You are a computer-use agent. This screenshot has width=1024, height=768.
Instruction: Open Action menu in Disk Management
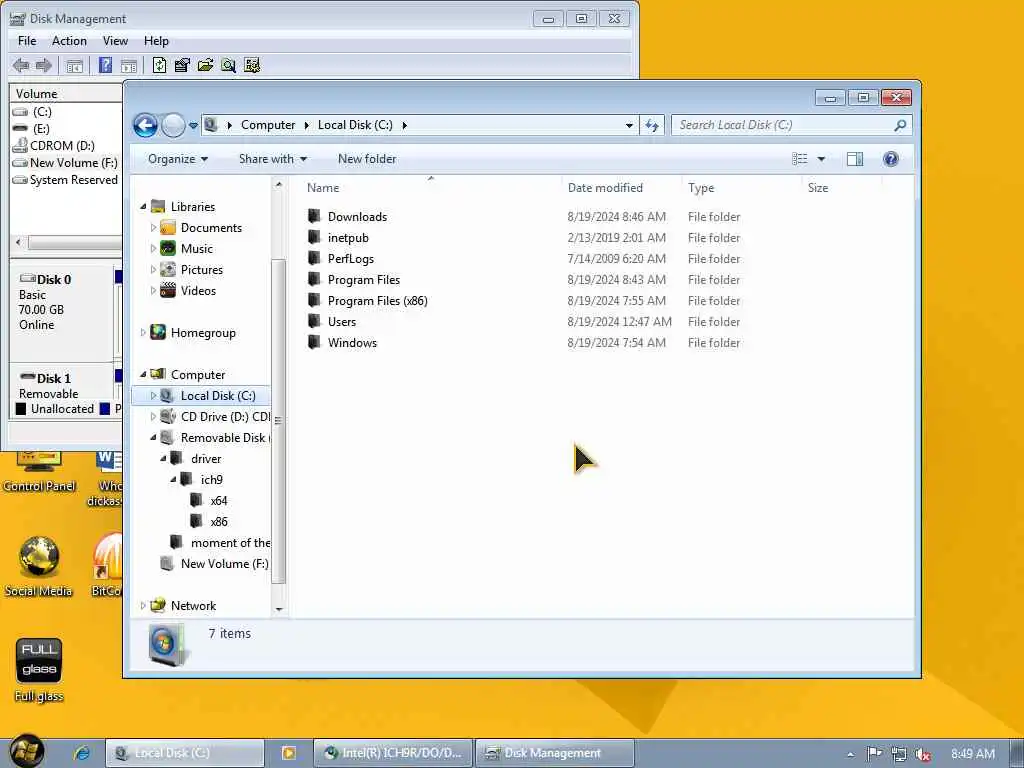click(x=69, y=40)
